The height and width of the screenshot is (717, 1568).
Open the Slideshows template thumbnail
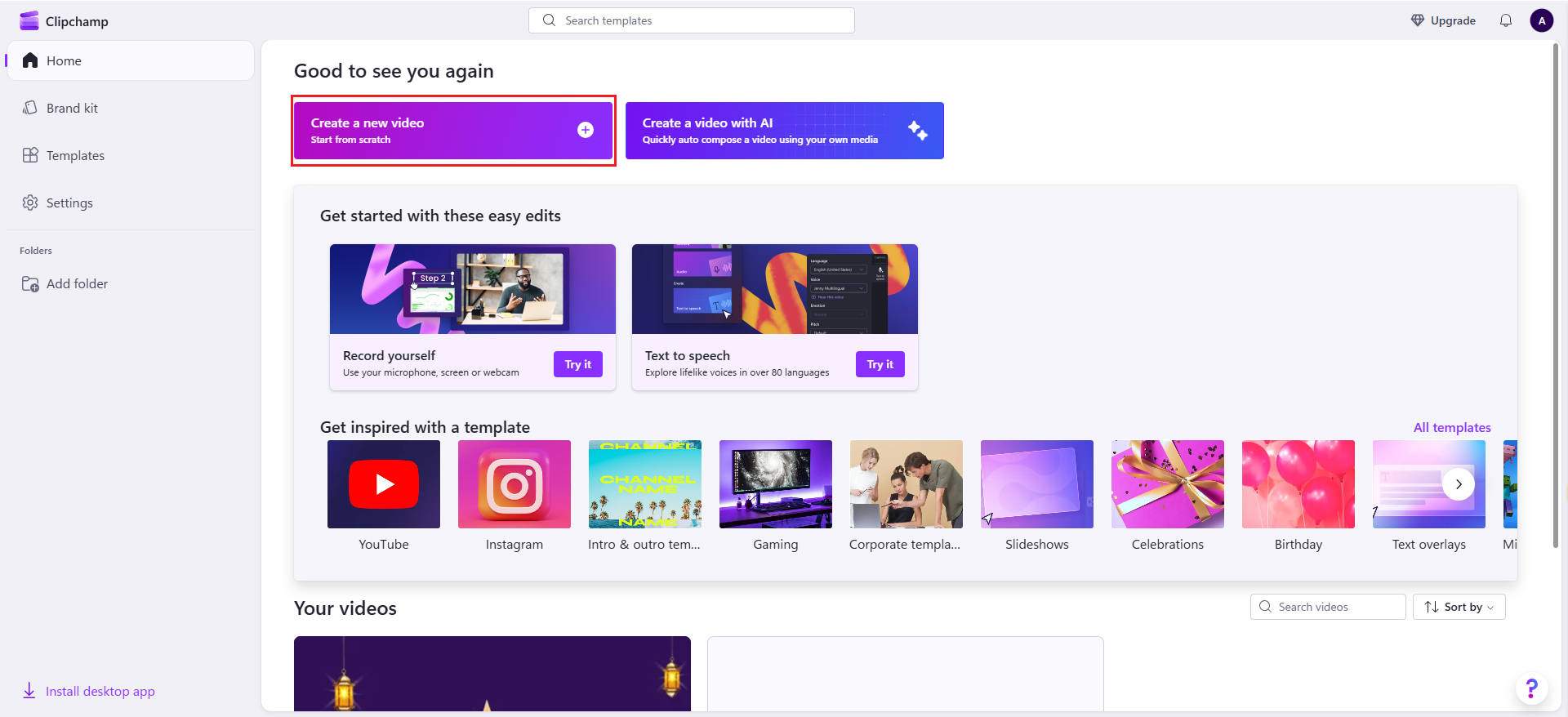(x=1037, y=484)
